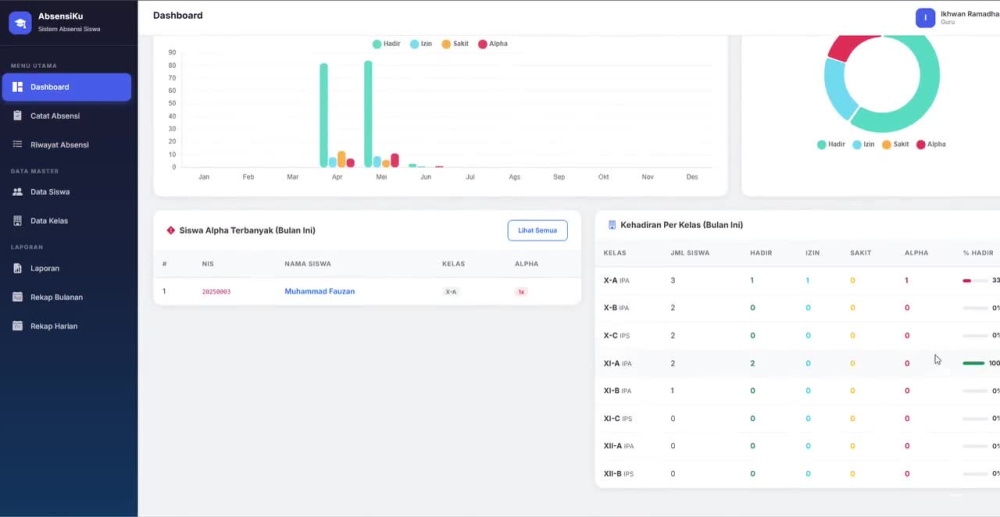Click the XI-B IPA class row label
The height and width of the screenshot is (517, 1000).
click(617, 391)
